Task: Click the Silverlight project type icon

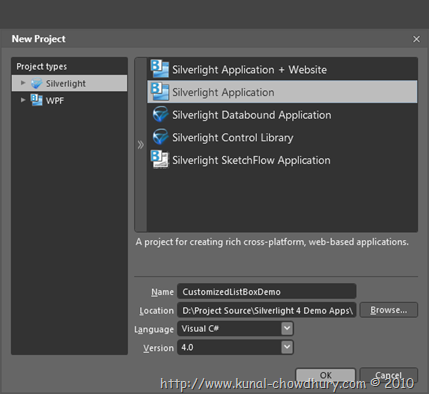Action: [37, 83]
